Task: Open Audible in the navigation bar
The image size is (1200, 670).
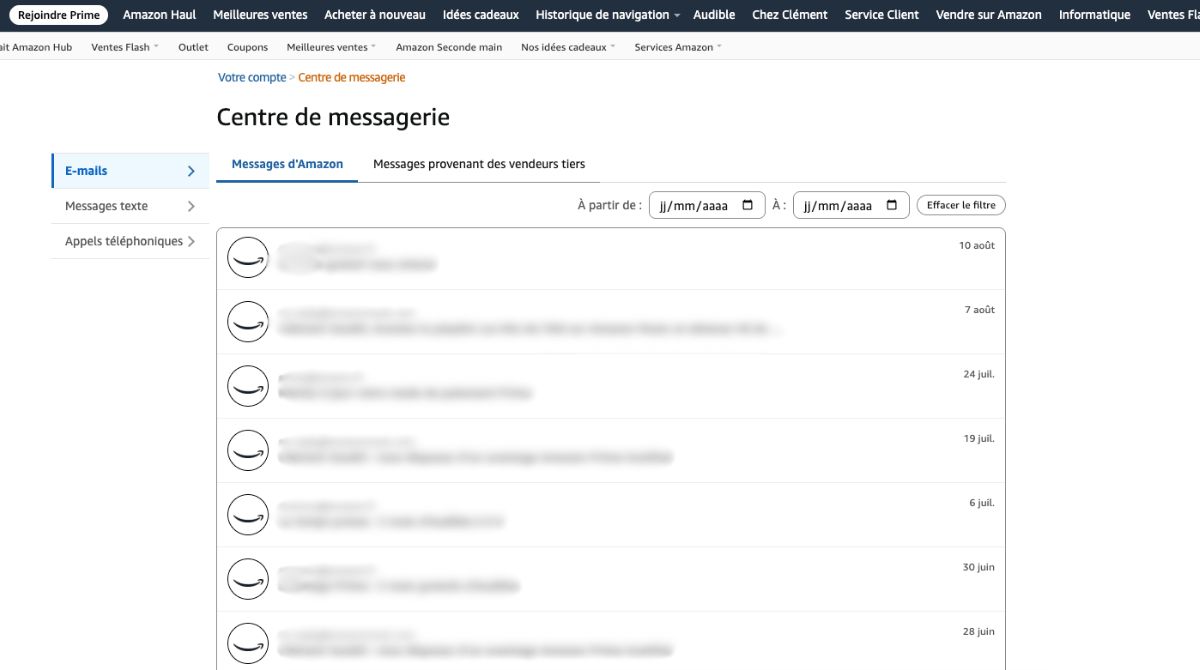Action: 714,15
